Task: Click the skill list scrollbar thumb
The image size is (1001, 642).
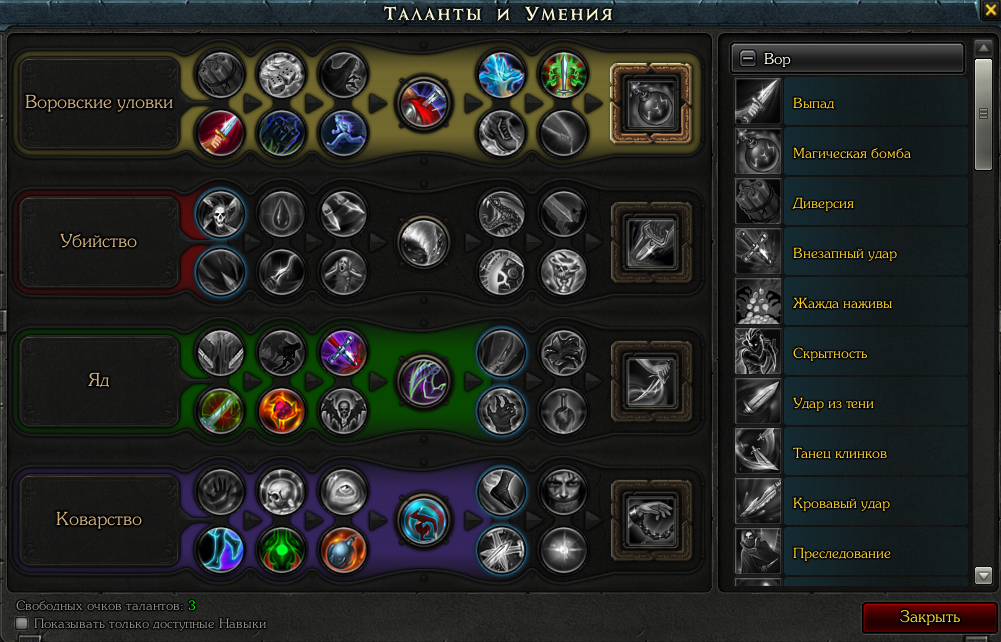Action: click(x=983, y=114)
